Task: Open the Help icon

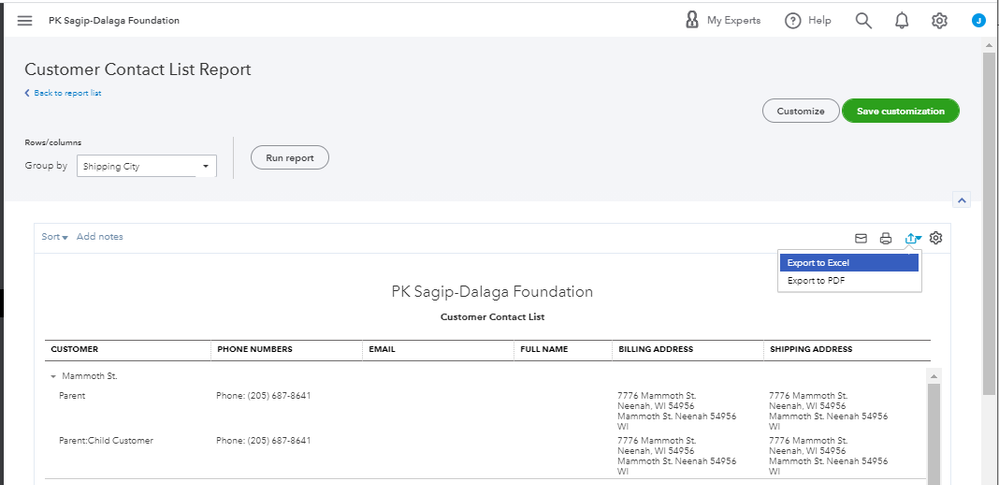Action: [793, 21]
